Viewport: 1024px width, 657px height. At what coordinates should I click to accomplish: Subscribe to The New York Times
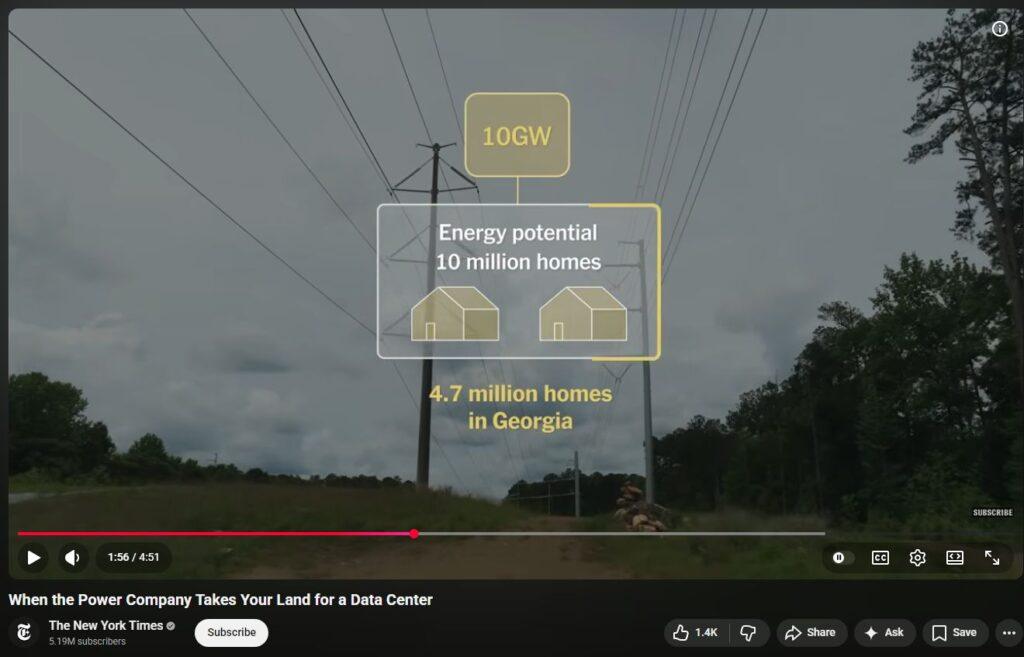click(231, 632)
